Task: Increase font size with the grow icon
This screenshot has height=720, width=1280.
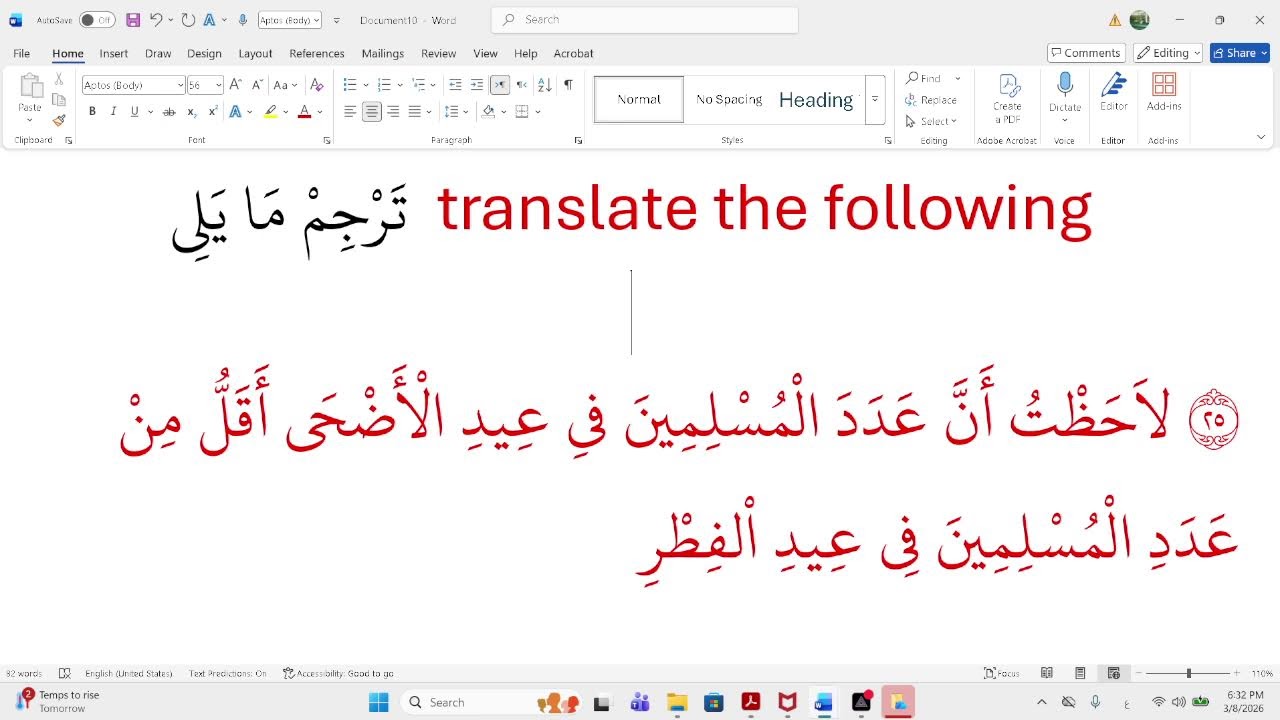Action: tap(236, 85)
